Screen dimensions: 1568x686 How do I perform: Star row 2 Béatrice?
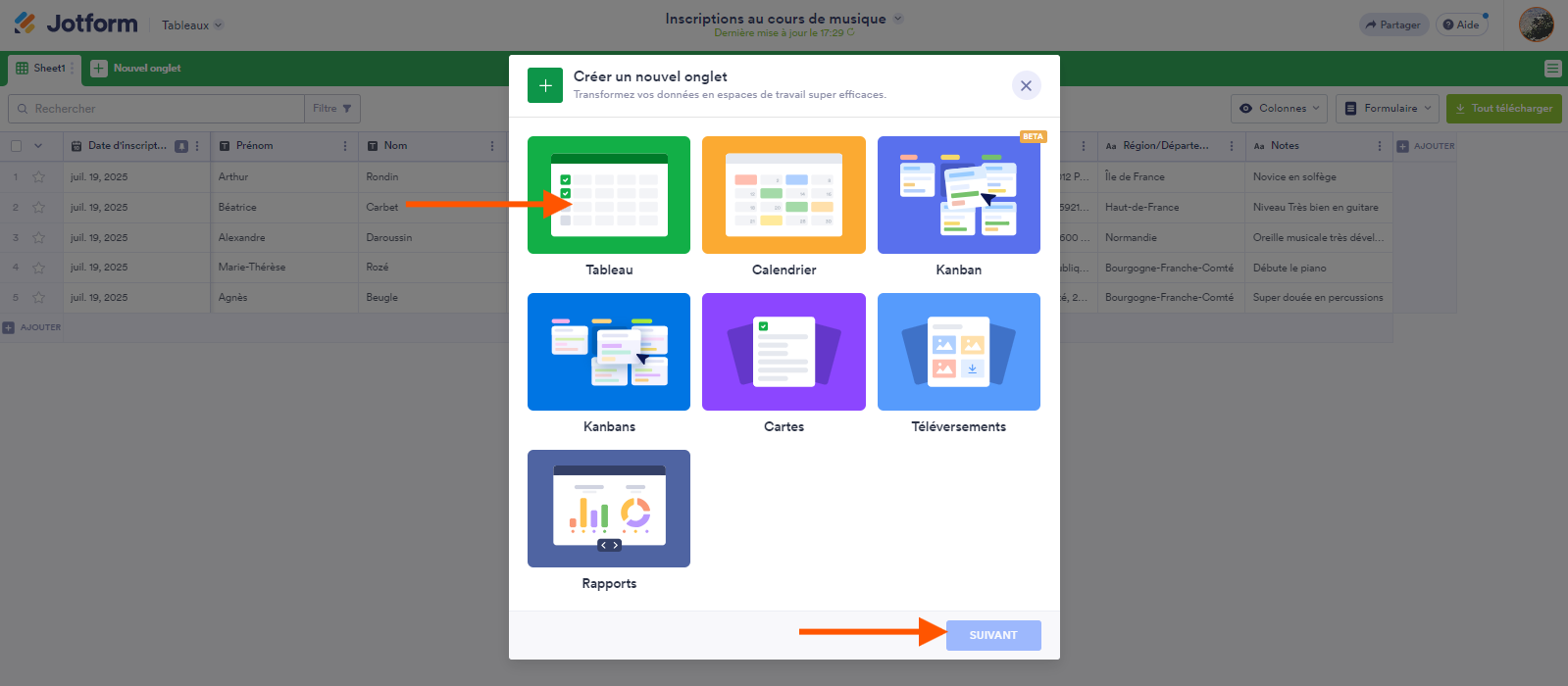39,208
